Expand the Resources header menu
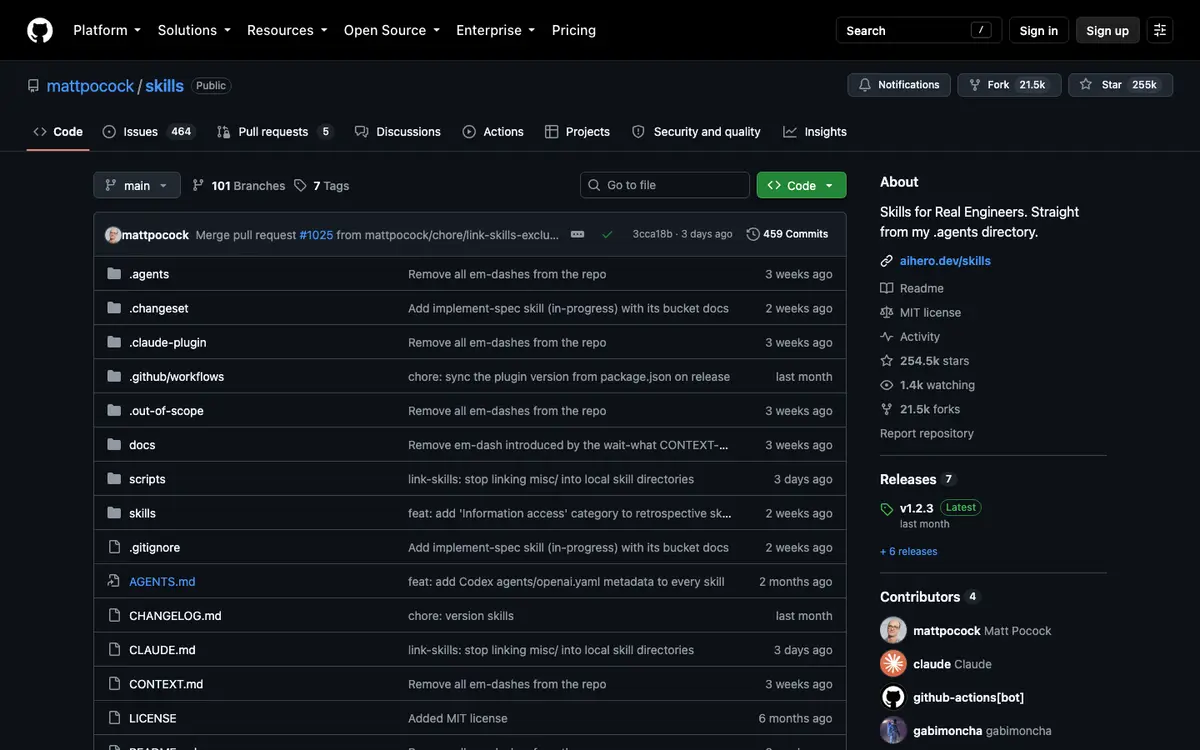 (287, 30)
